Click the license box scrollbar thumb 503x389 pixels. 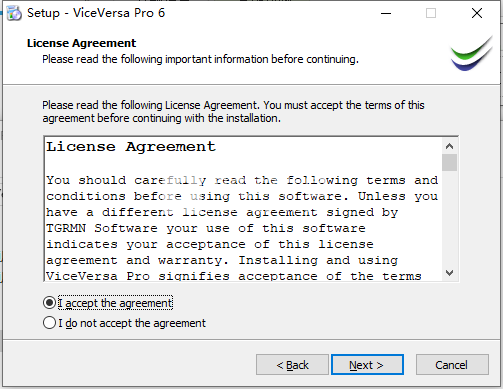click(x=449, y=163)
